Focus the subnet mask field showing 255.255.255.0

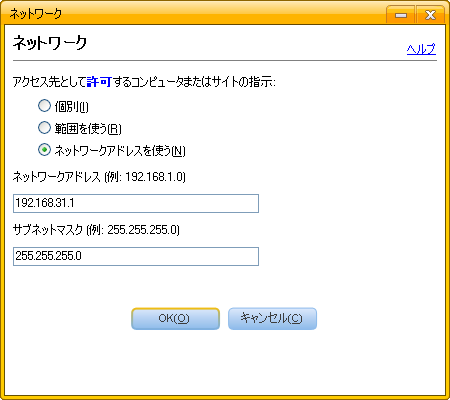pyautogui.click(x=136, y=256)
